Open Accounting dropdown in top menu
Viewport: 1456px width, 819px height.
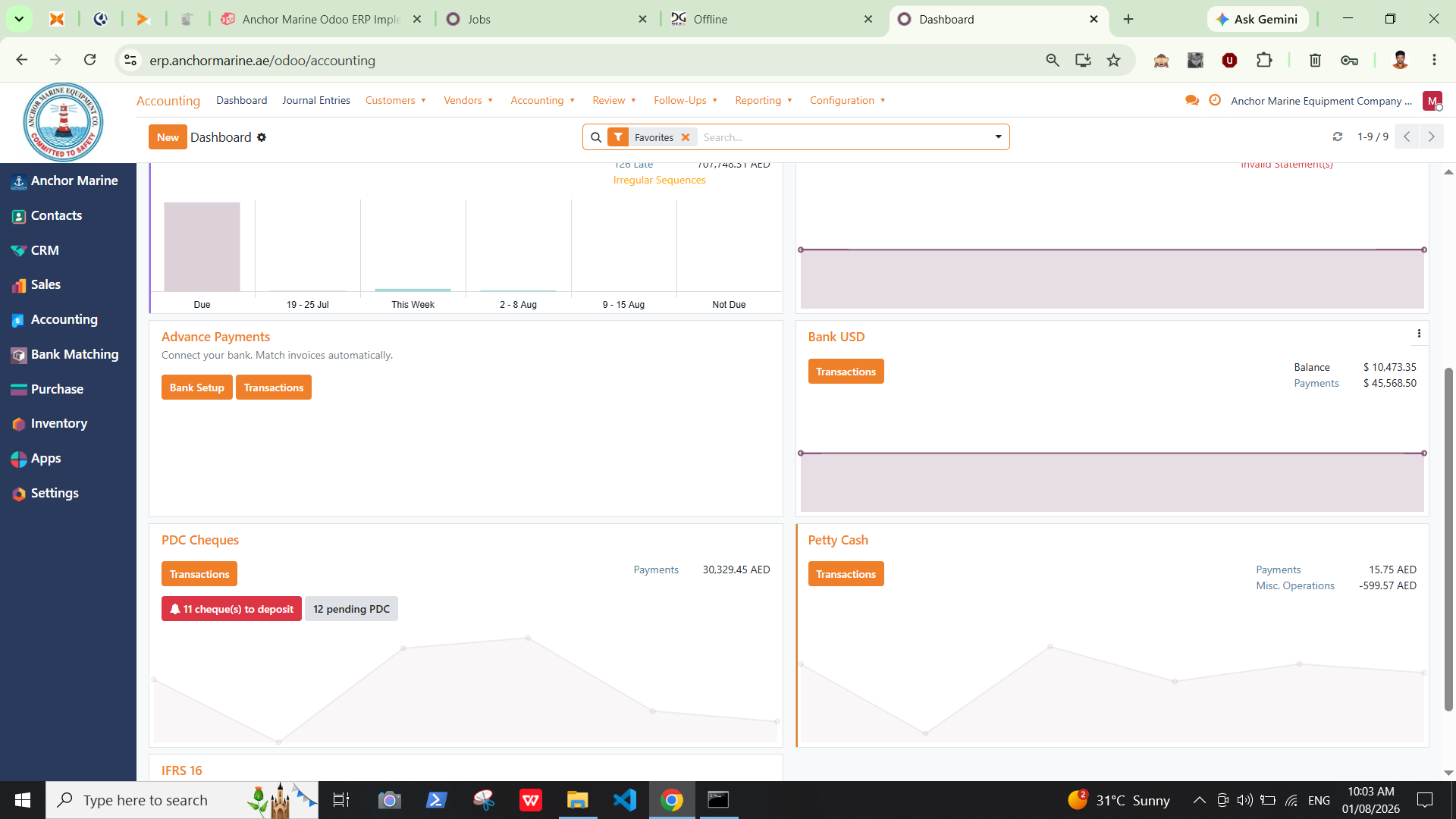point(543,100)
